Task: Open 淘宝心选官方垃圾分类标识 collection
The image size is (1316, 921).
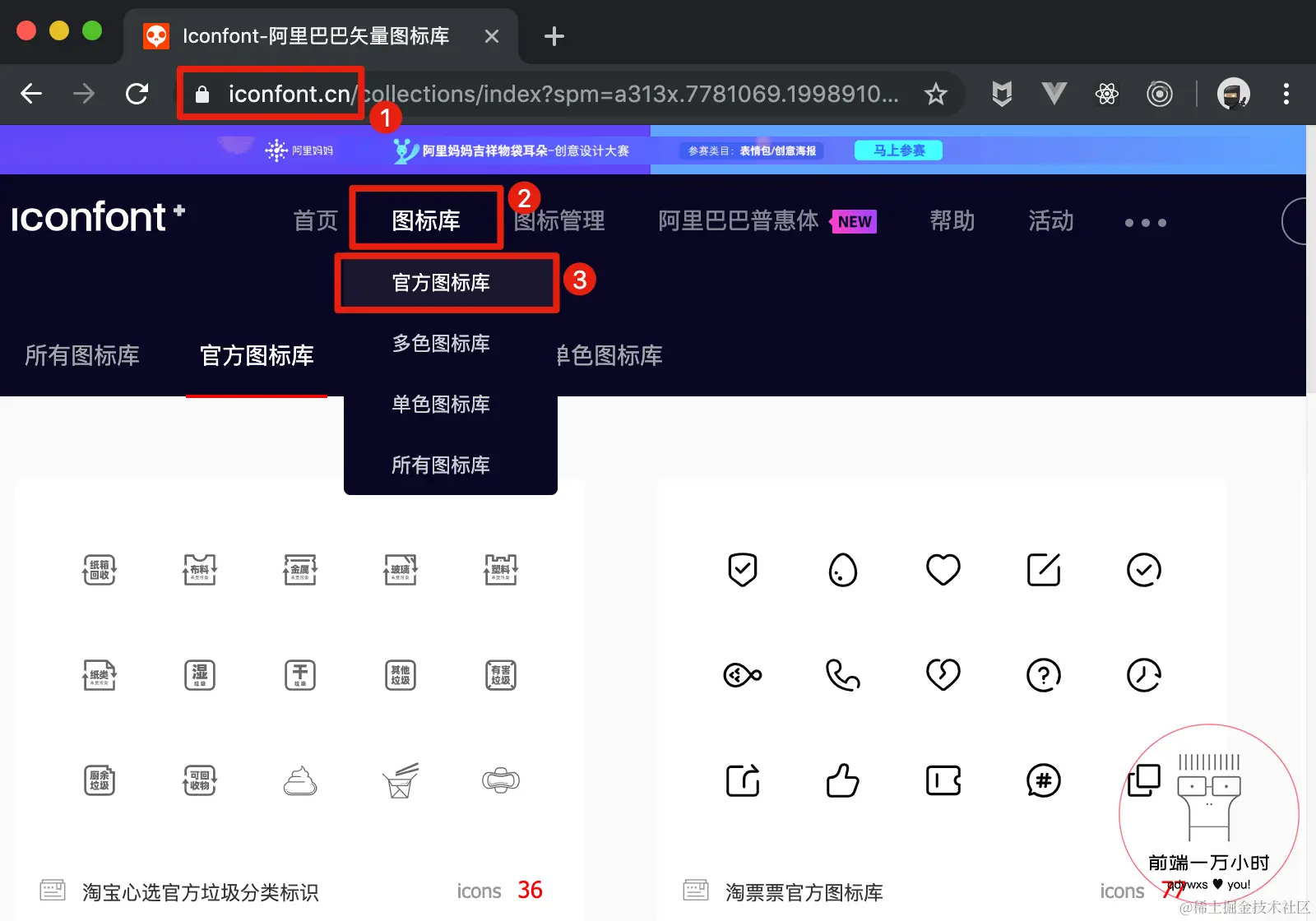Action: 201,892
